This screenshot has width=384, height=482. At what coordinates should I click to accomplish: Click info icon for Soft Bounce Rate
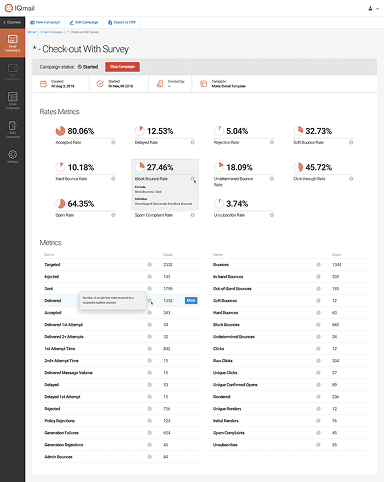click(351, 142)
